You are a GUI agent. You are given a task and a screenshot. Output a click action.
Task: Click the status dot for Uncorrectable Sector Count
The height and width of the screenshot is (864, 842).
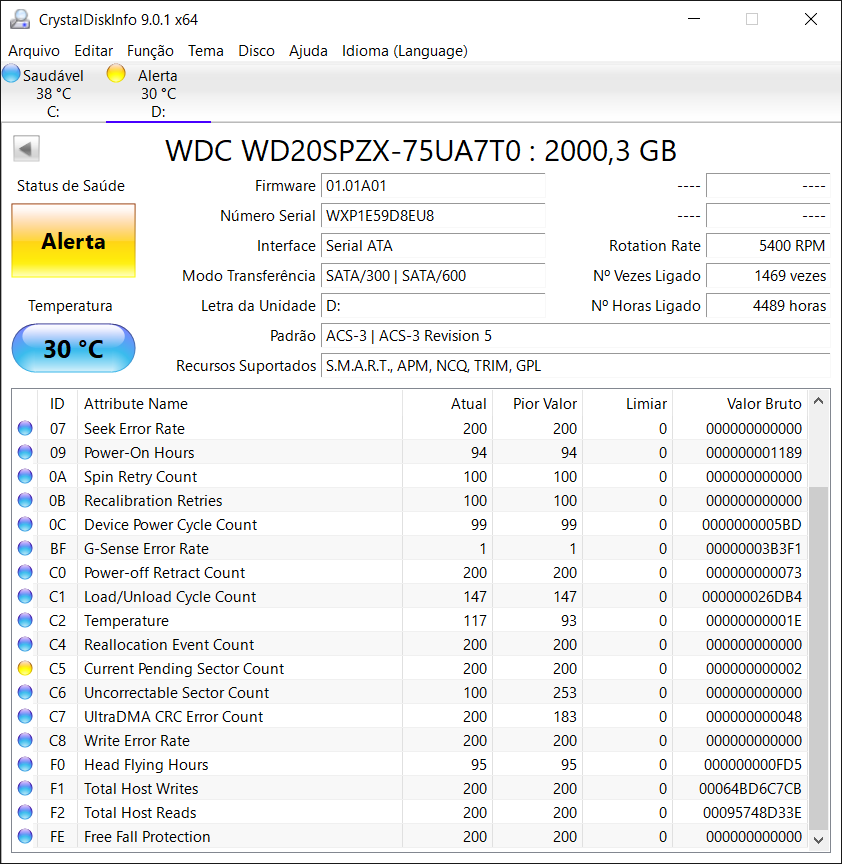(x=25, y=692)
